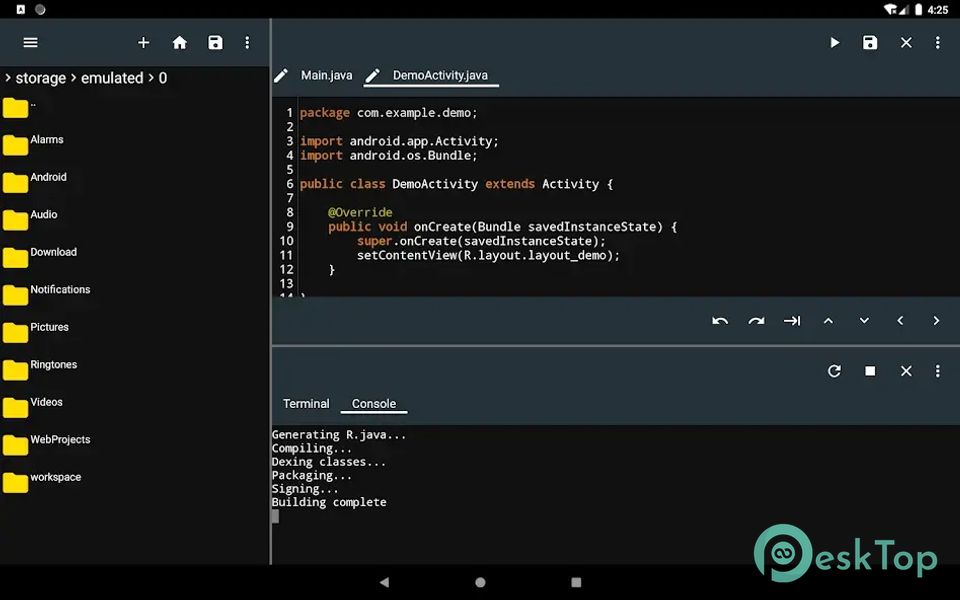Undo the last edit

pos(720,321)
